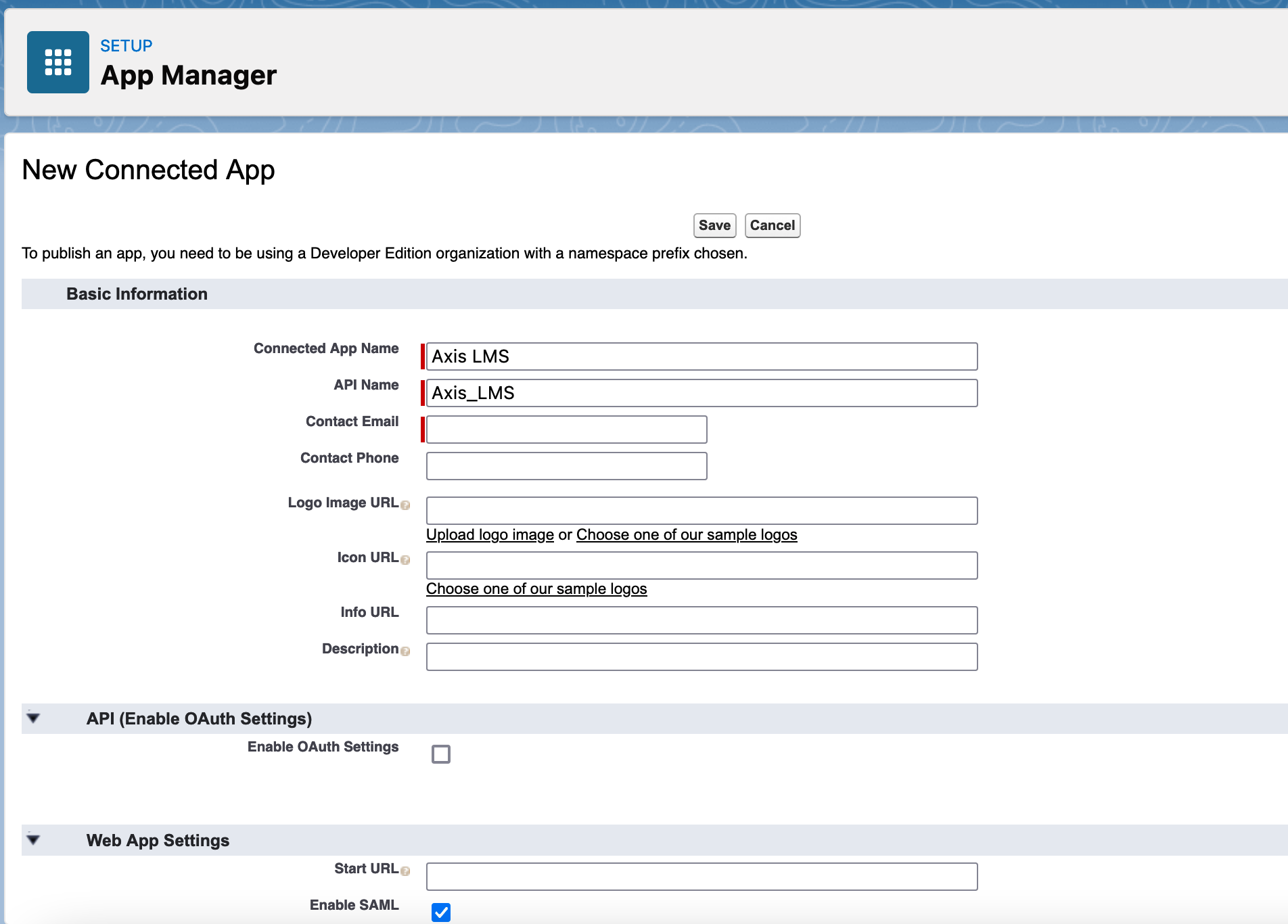
Task: Choose sample logos link under Logo Image URL
Action: pyautogui.click(x=687, y=535)
